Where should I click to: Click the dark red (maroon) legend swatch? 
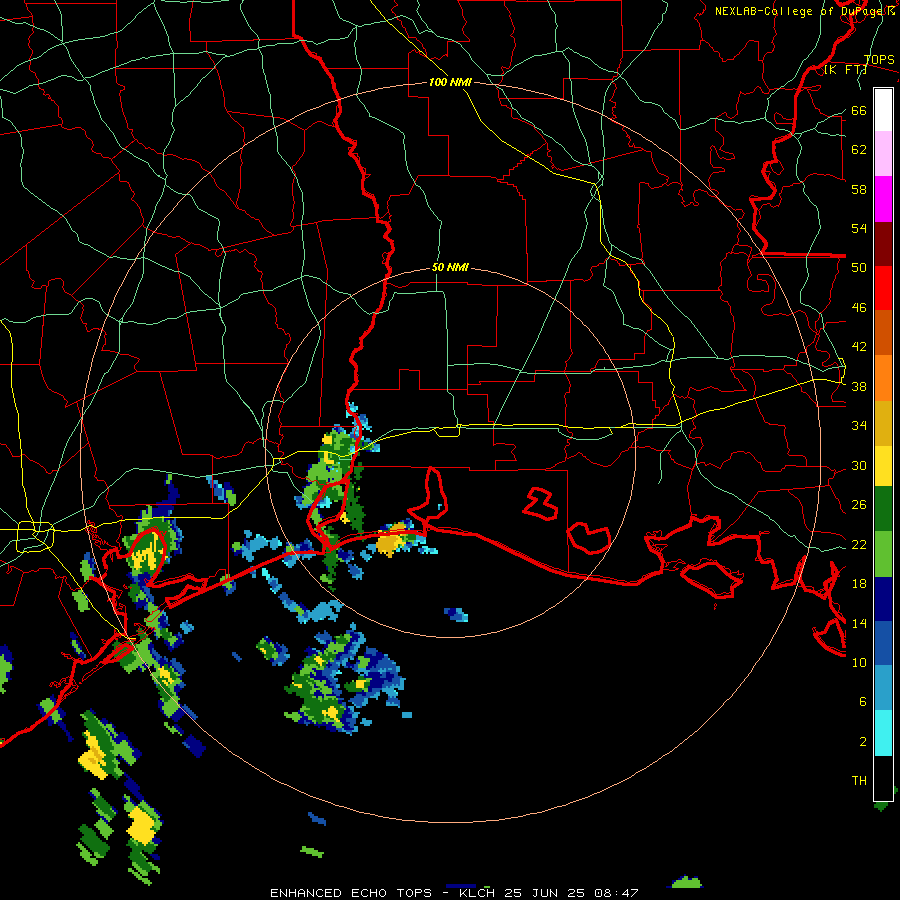coord(883,244)
